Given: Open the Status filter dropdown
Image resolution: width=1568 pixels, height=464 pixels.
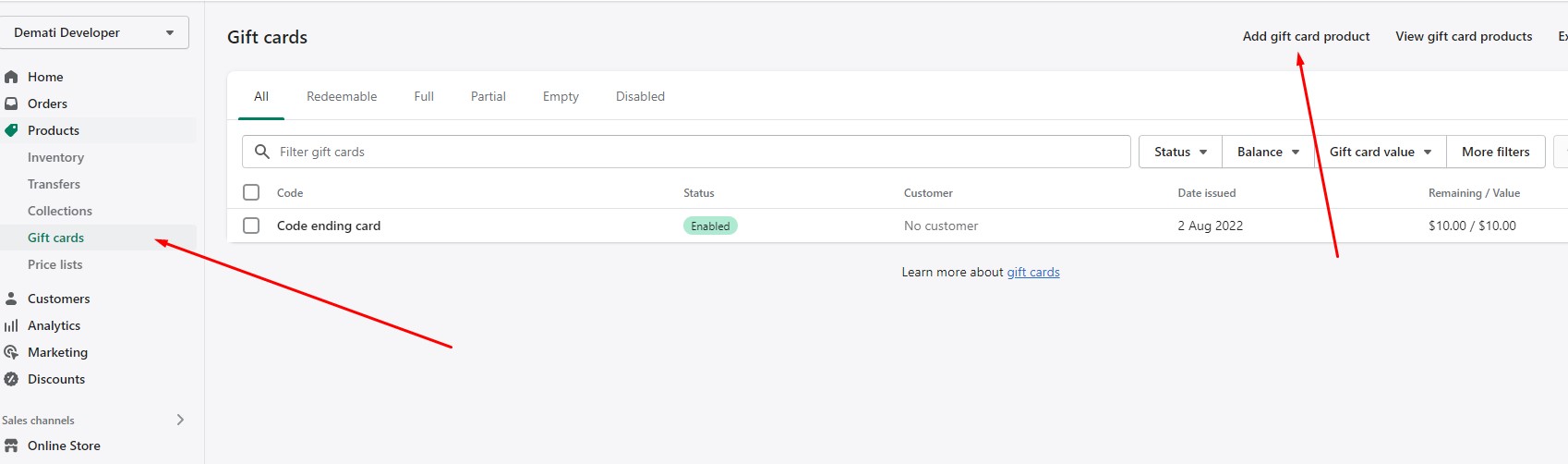Looking at the screenshot, I should [x=1180, y=152].
